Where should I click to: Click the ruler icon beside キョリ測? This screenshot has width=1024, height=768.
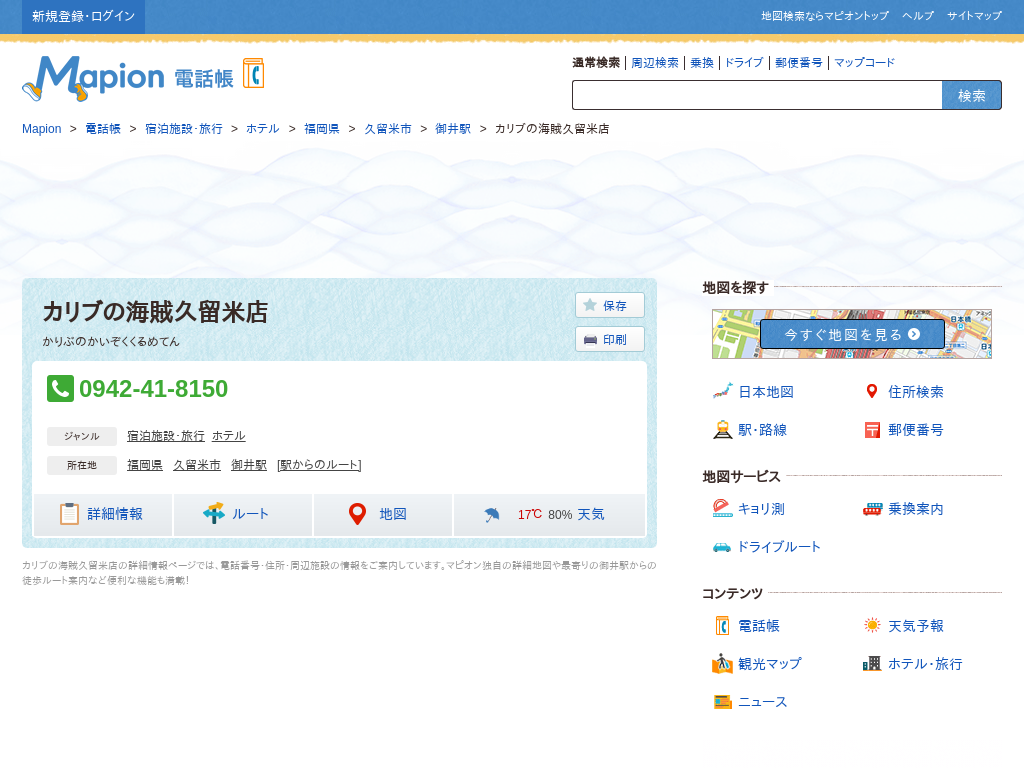click(722, 508)
